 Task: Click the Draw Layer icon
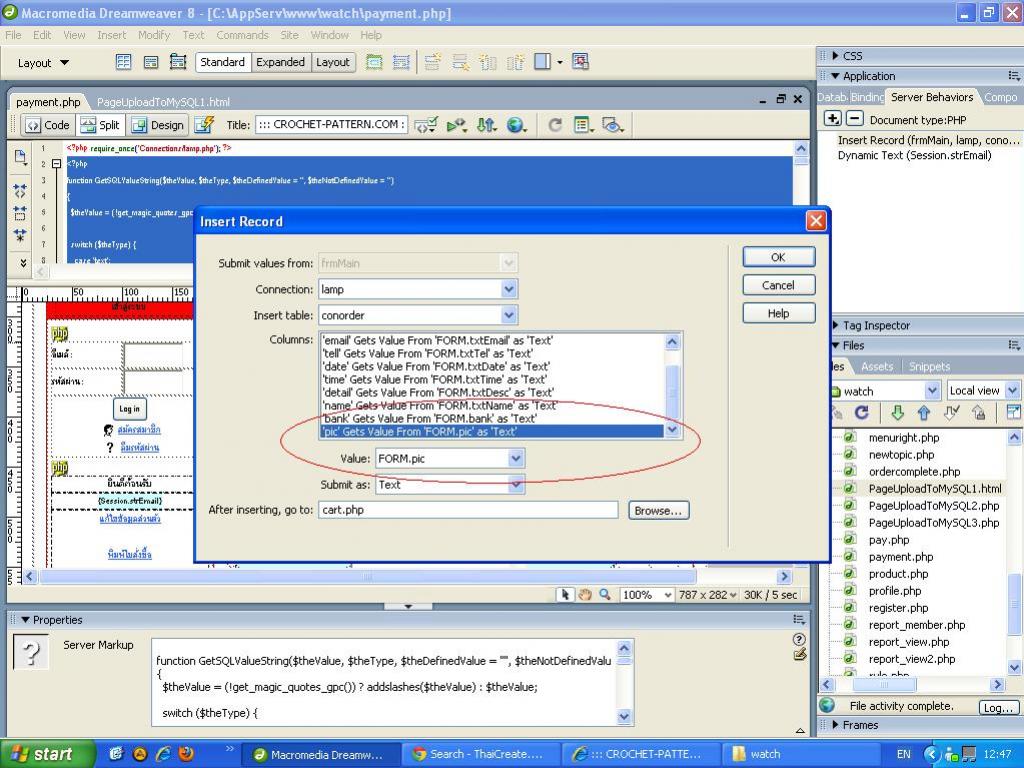tap(178, 62)
